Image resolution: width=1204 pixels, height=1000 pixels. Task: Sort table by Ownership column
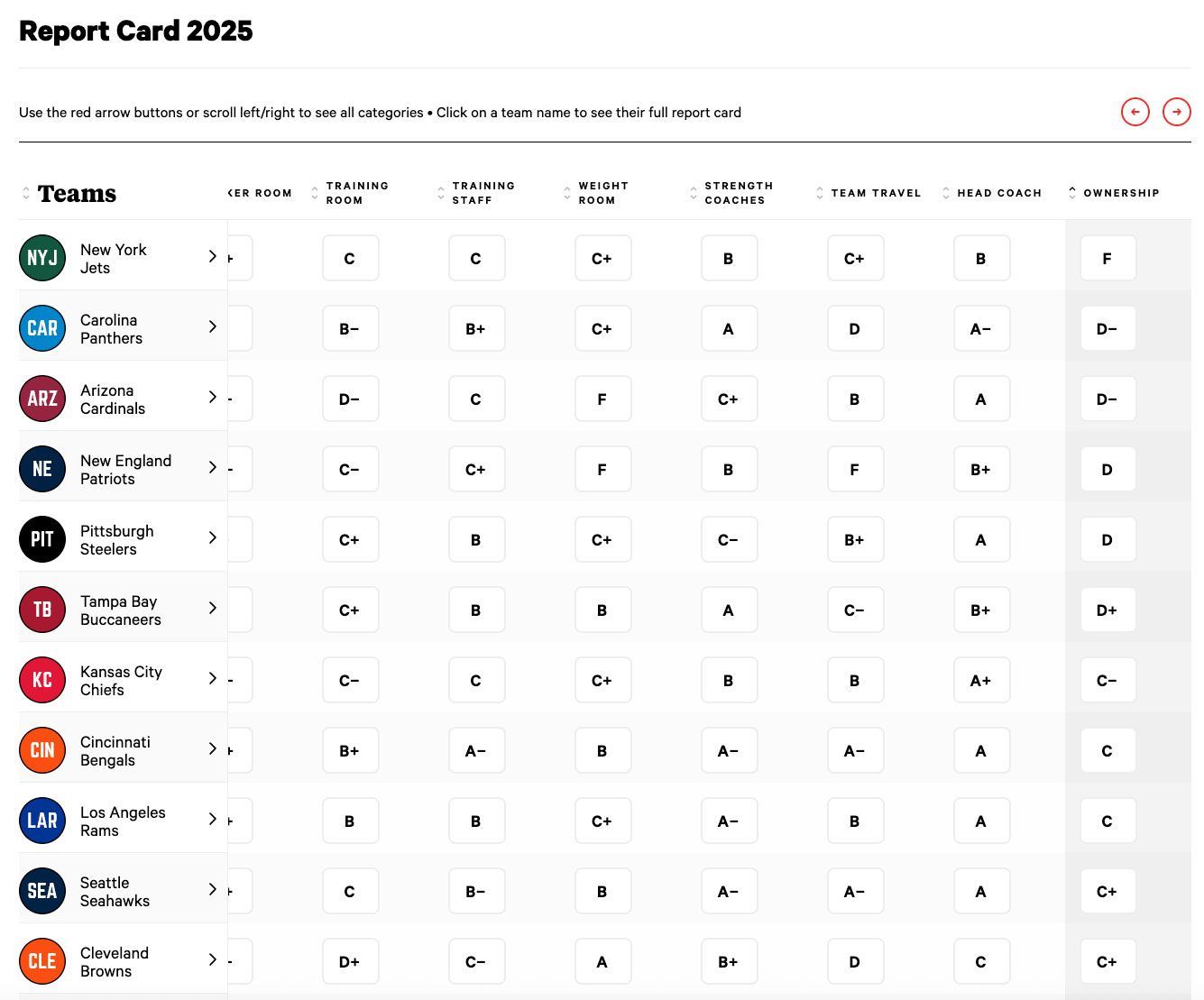(x=1120, y=193)
